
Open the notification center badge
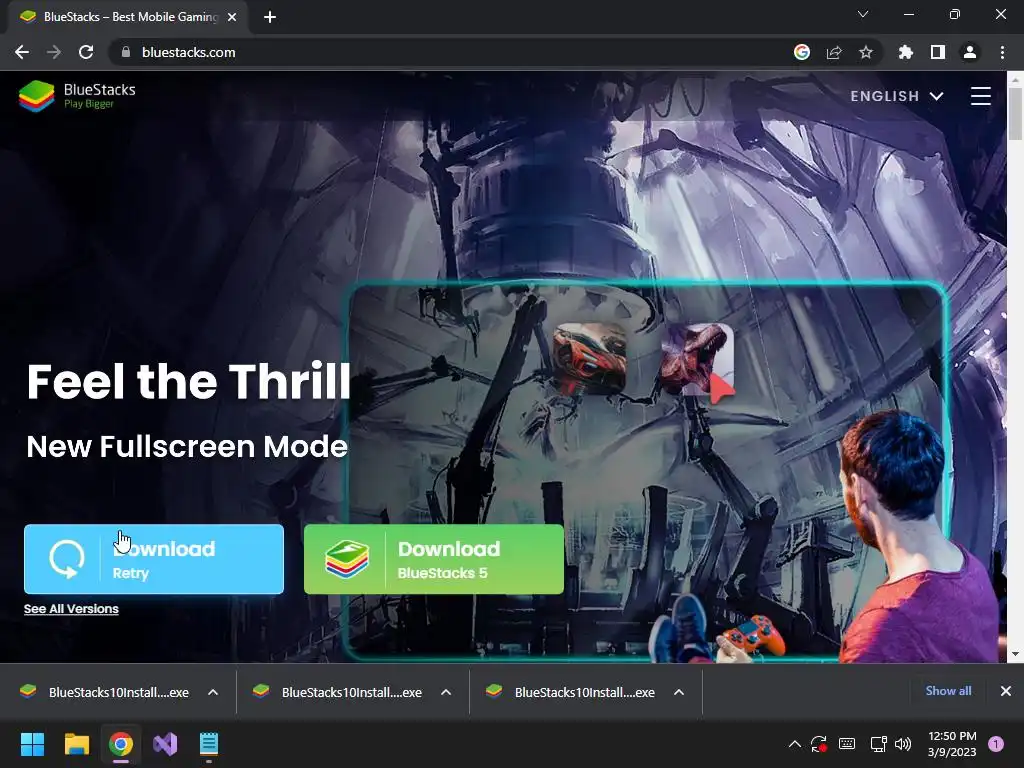pos(996,744)
